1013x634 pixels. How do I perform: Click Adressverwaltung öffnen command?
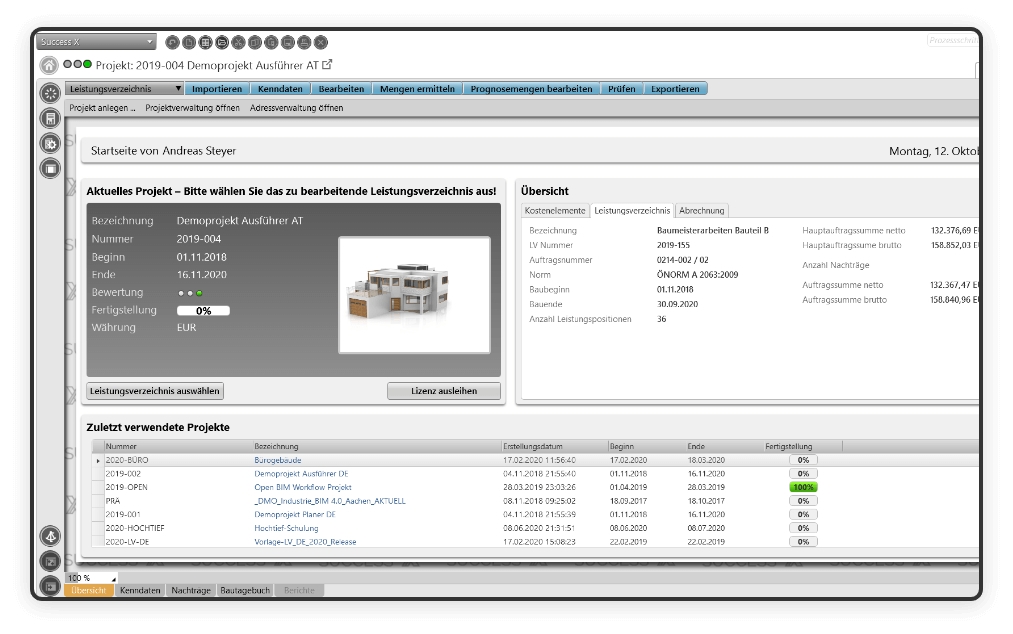tap(297, 108)
